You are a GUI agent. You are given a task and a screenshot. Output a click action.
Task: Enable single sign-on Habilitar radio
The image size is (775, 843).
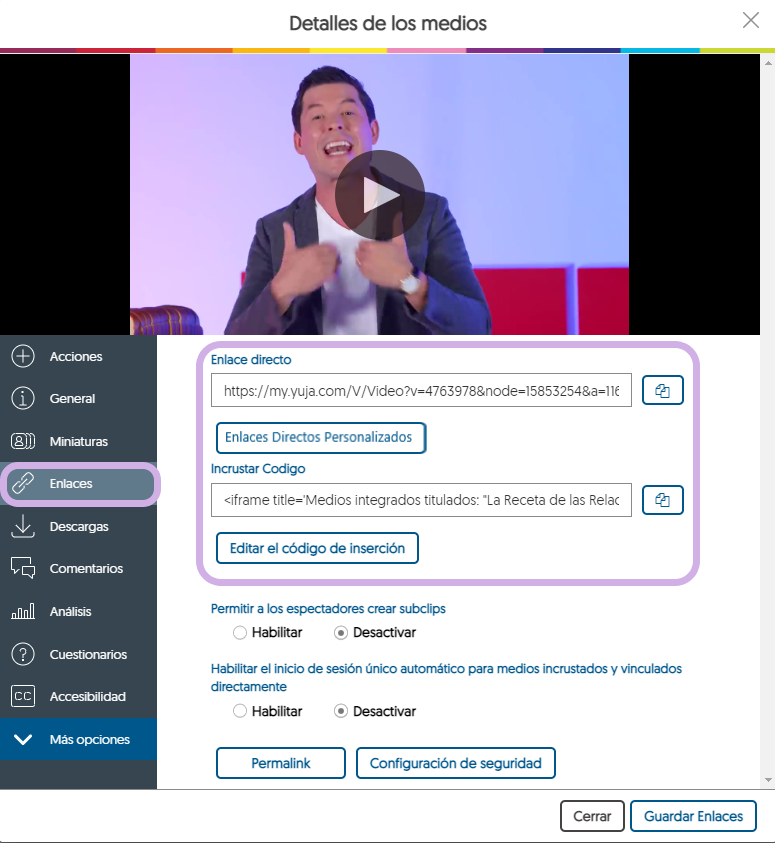[240, 711]
